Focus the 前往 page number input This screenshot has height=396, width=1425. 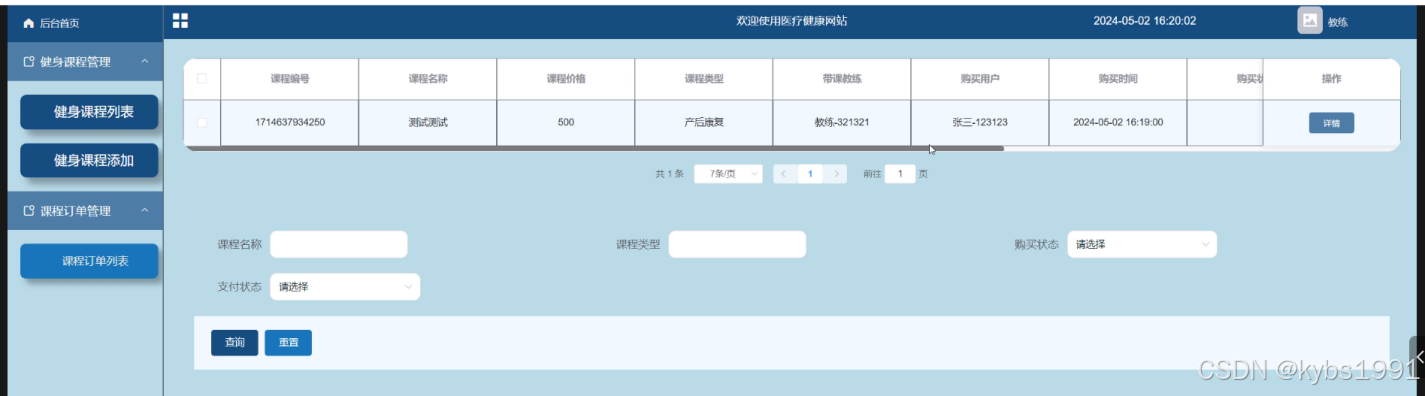(x=900, y=173)
